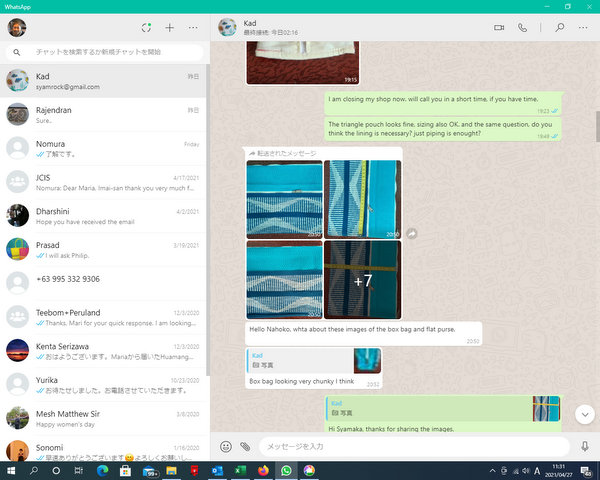Open File Explorer from taskbar
The height and width of the screenshot is (480, 600).
coord(171,471)
